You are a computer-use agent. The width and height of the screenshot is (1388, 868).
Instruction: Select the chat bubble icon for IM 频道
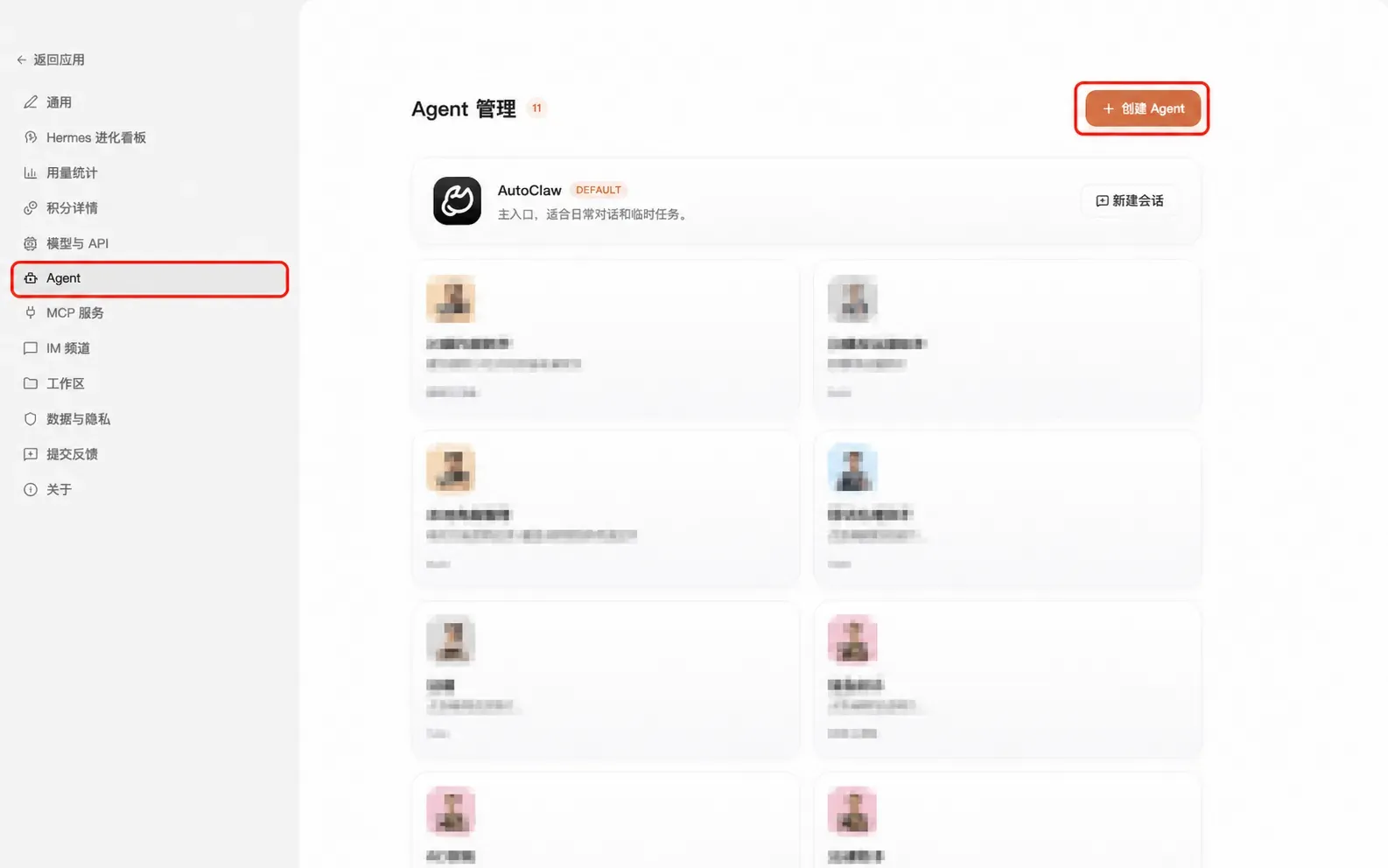pyautogui.click(x=31, y=348)
